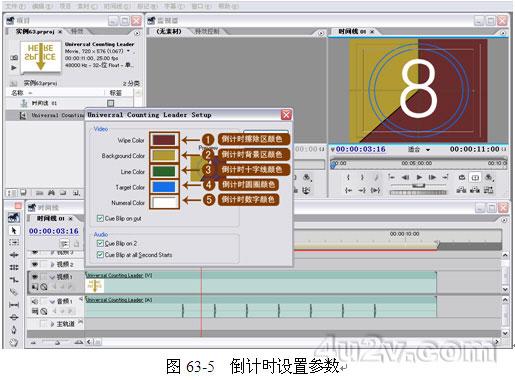Open timeline panel flyout menu arrow
This screenshot has height=380, width=515.
504,220
